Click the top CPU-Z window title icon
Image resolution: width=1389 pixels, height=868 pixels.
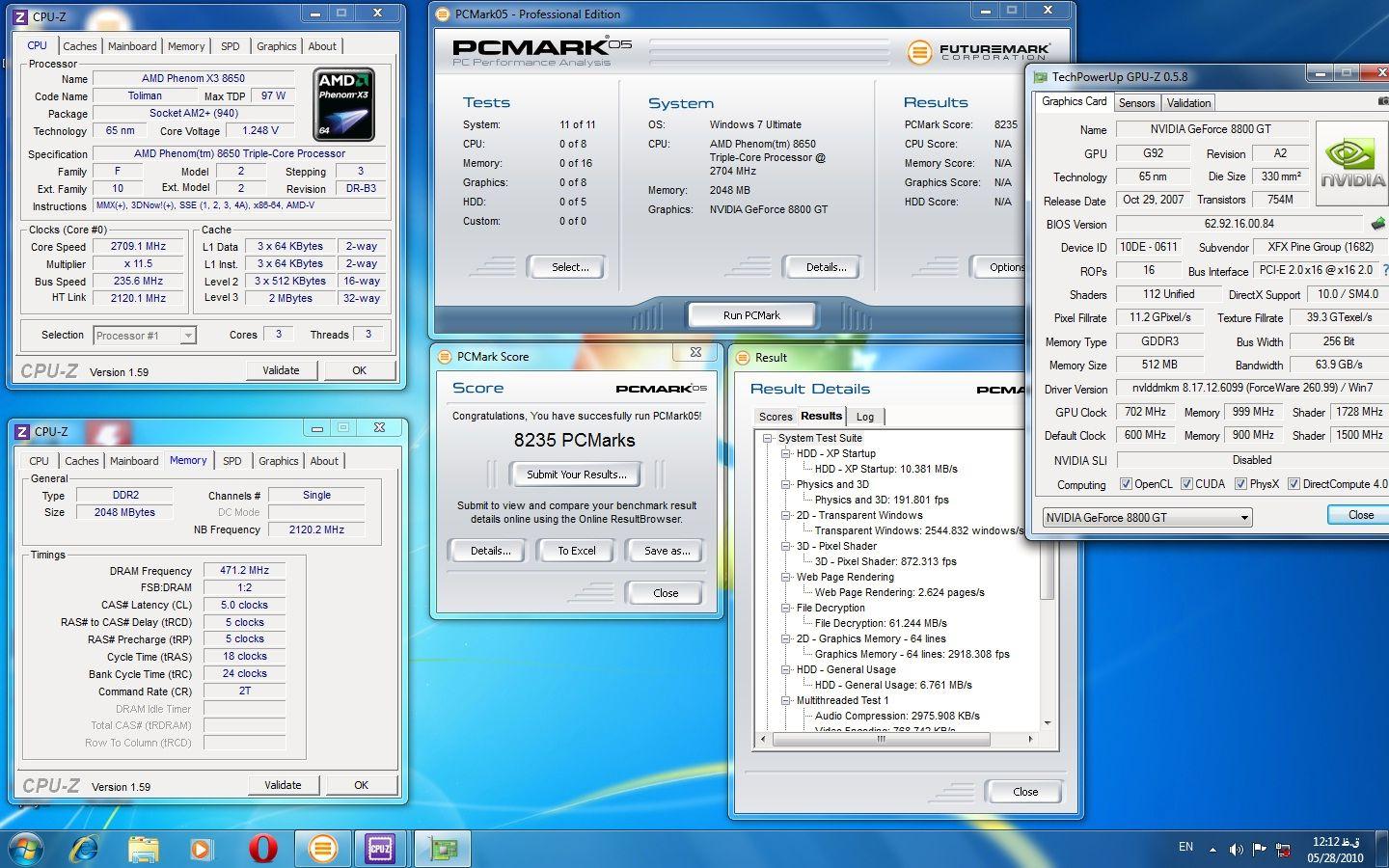[x=21, y=16]
